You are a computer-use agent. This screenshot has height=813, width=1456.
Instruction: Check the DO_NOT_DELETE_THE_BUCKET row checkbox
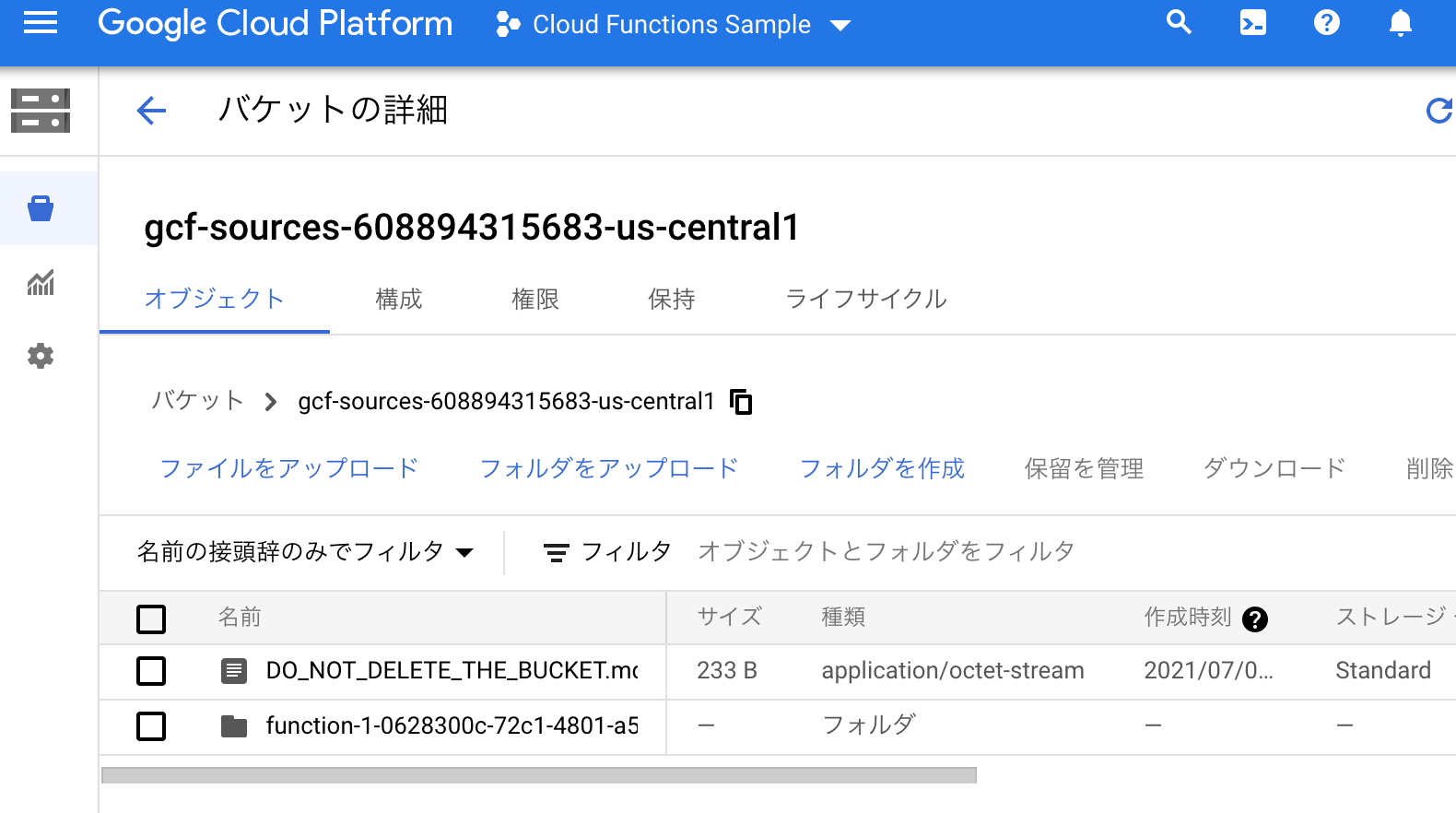tap(151, 671)
